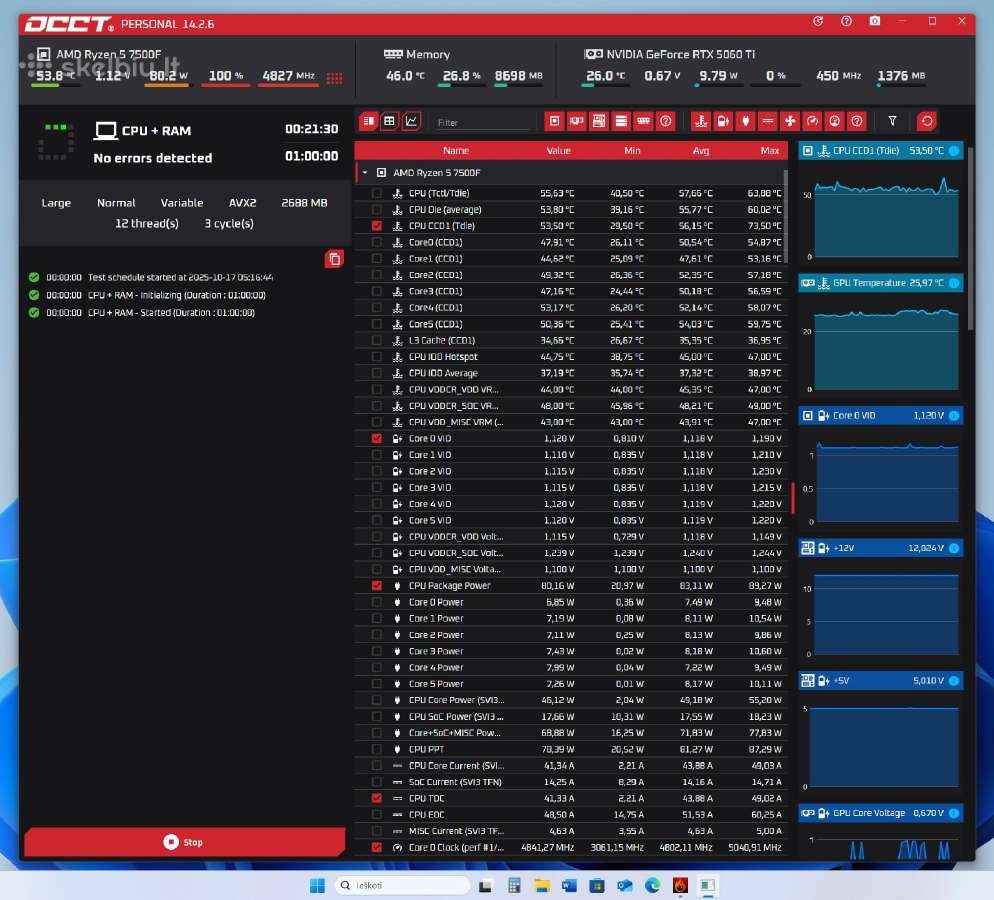Click the taskbar search box
994x900 pixels.
click(x=402, y=885)
